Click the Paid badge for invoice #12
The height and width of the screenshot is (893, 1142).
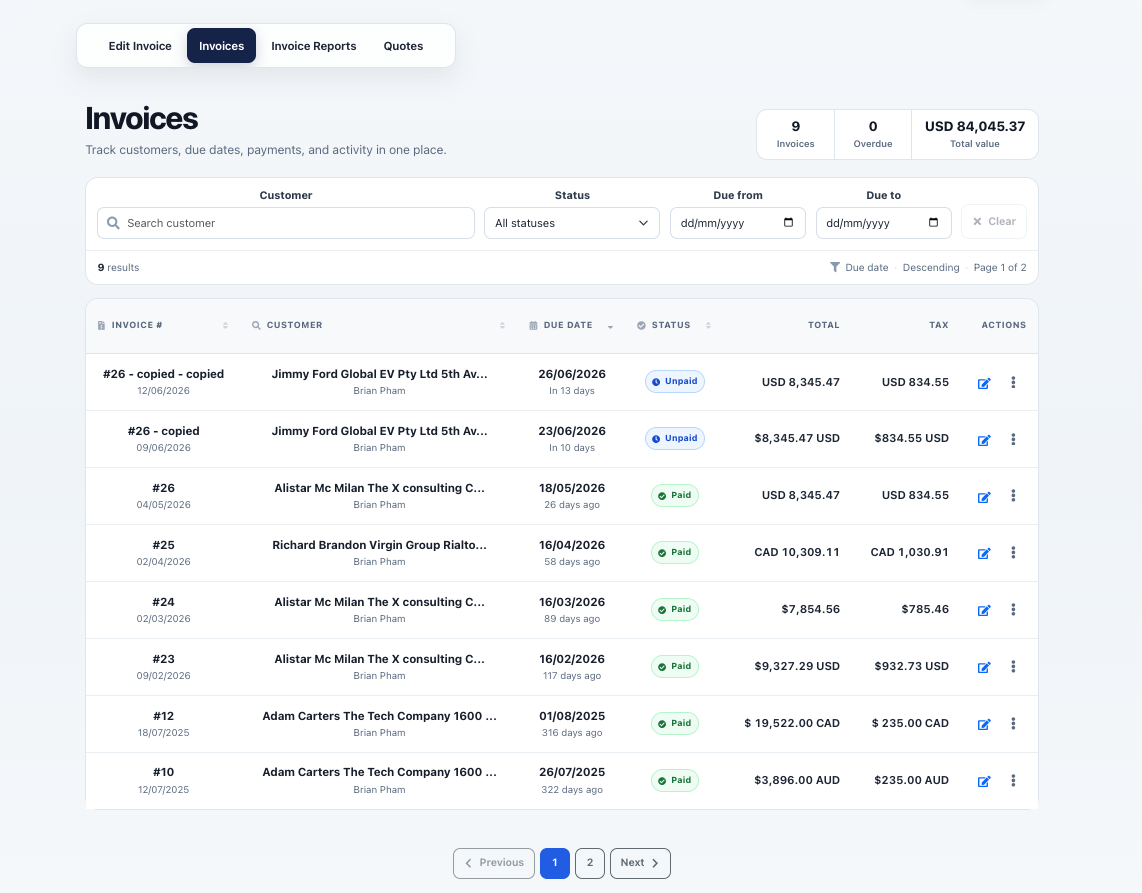[x=674, y=723]
